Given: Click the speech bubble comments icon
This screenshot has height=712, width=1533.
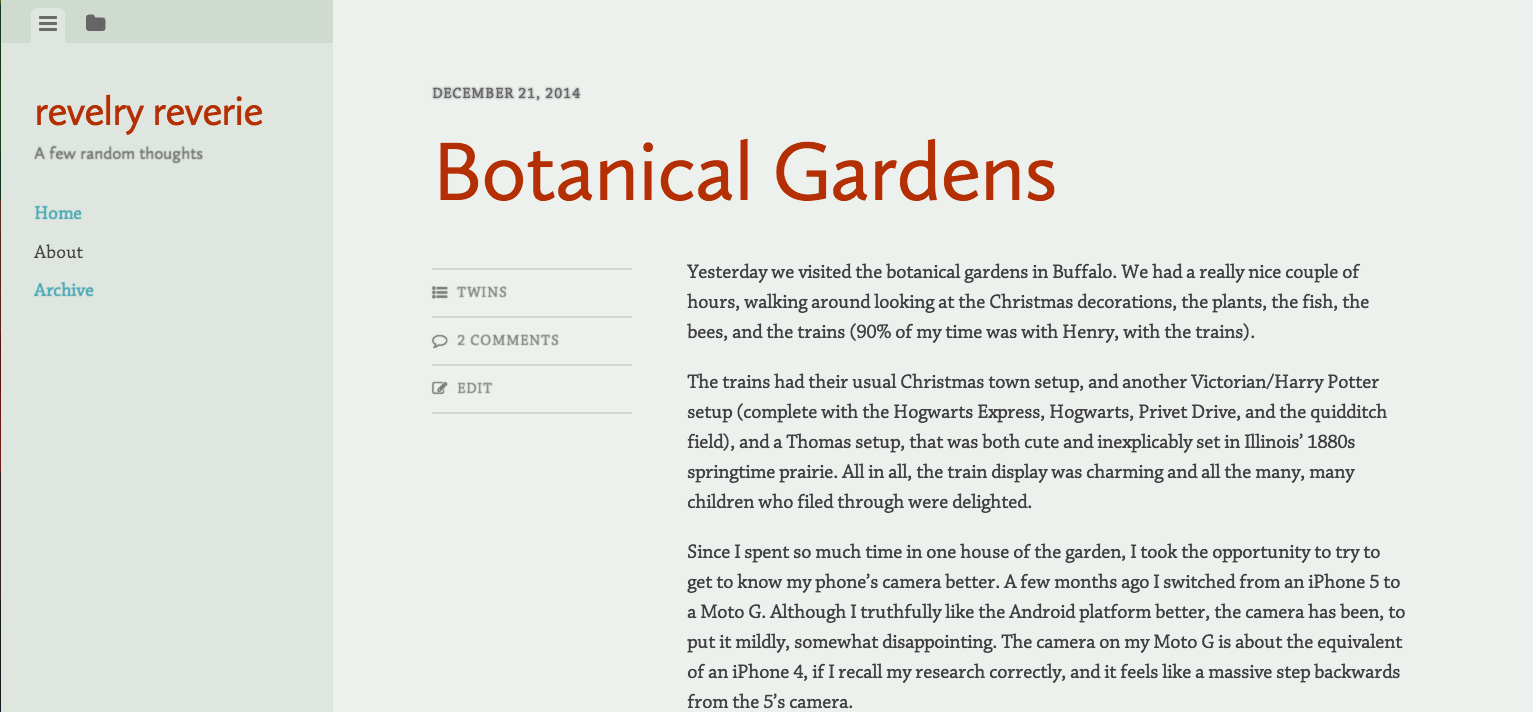Looking at the screenshot, I should coord(439,340).
